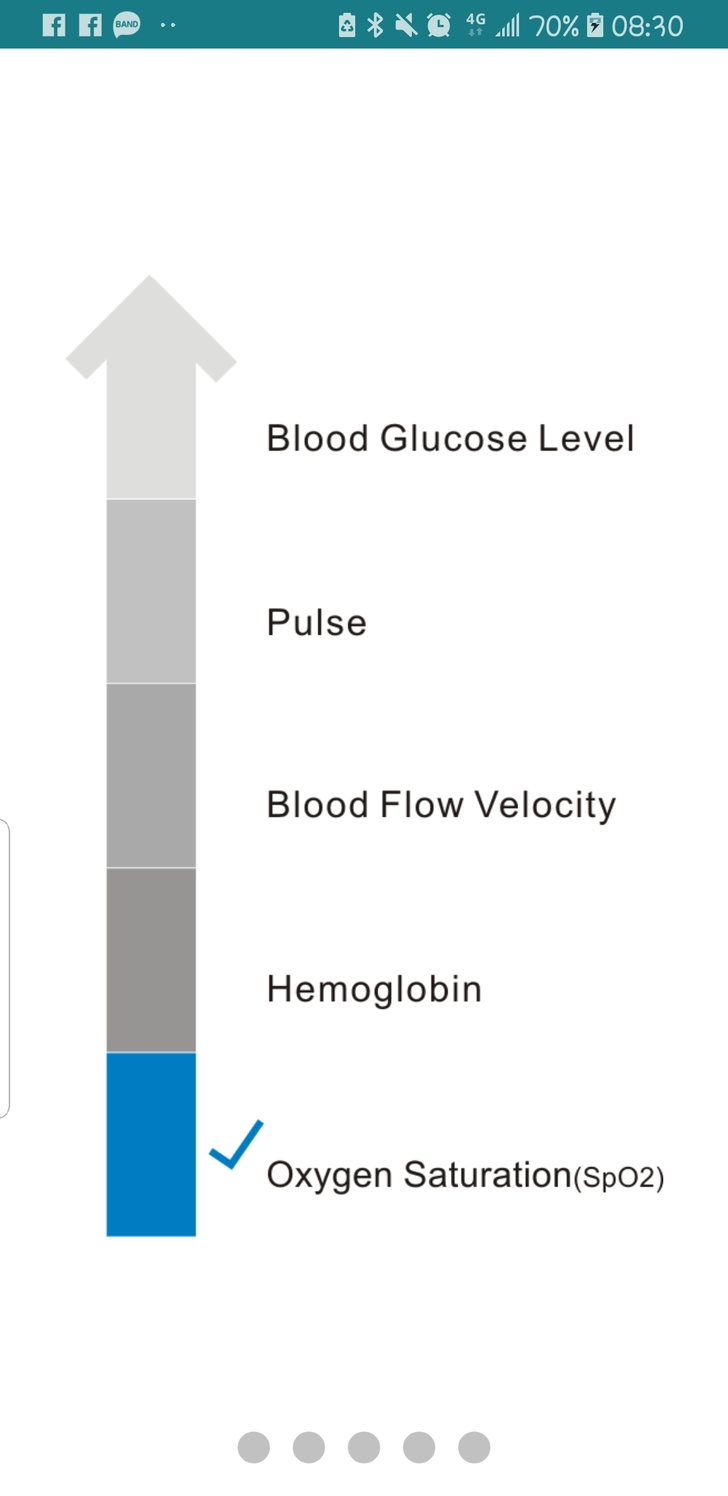Screen dimensions: 728x1496
Task: Tap the BAND notification icon
Action: click(x=127, y=25)
